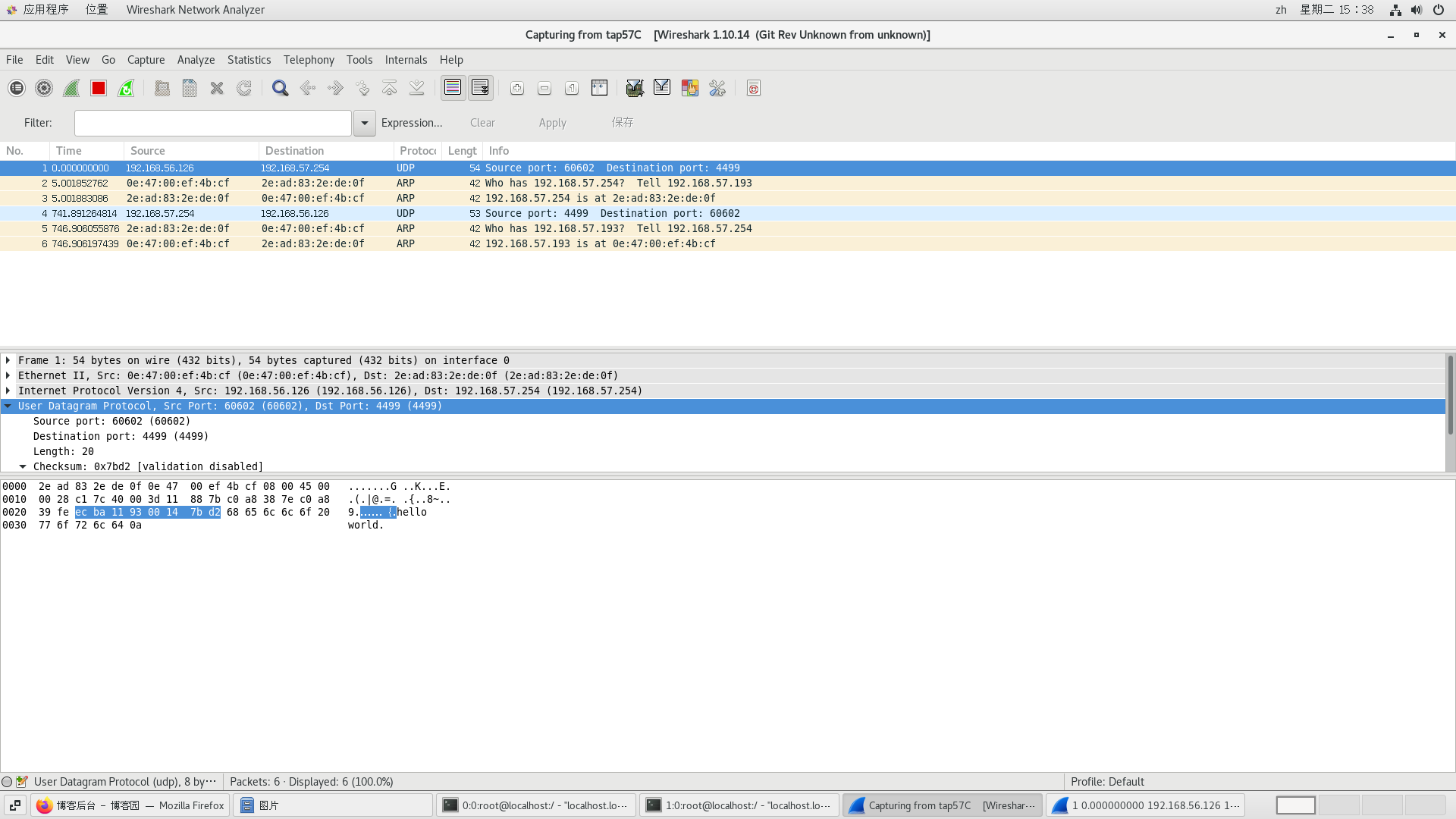The image size is (1456, 819).
Task: Click the save capture file icon
Action: 190,88
